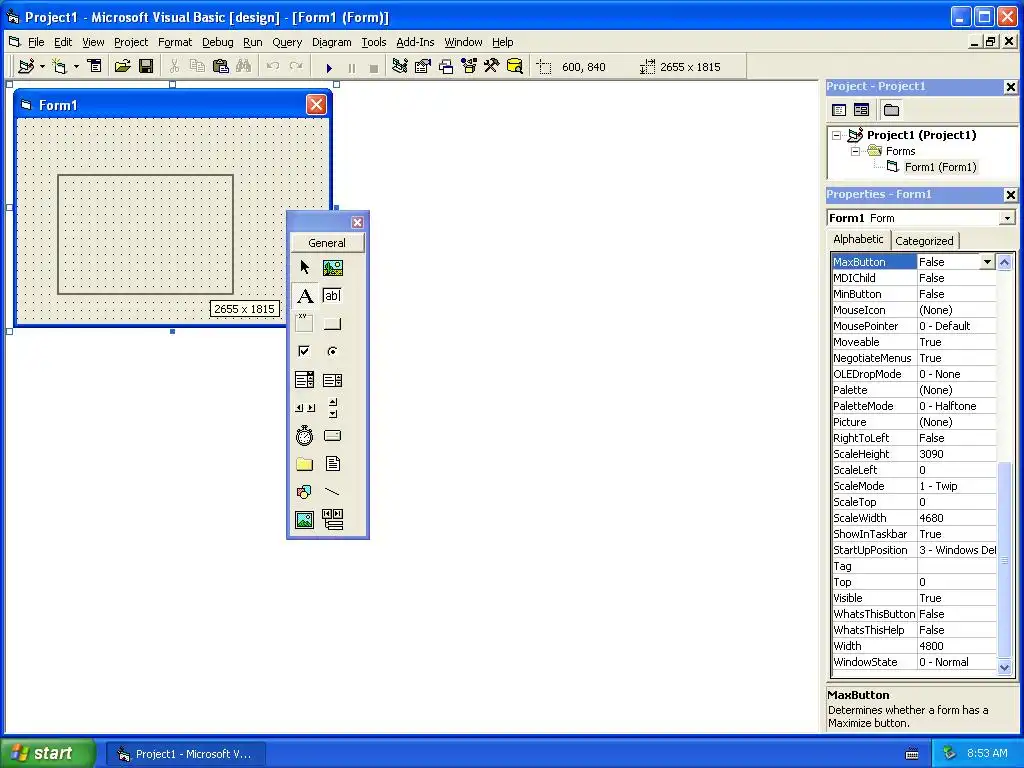The height and width of the screenshot is (768, 1024).
Task: Select the HScrollBar tool in toolbox
Action: [x=304, y=408]
